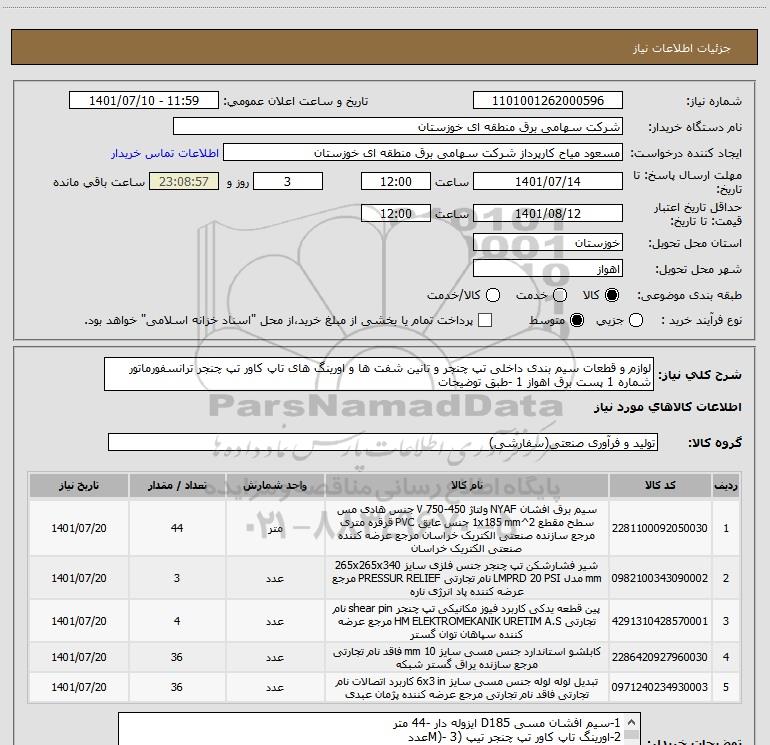Click the public announcement date field
This screenshot has height=745, width=770.
click(143, 101)
